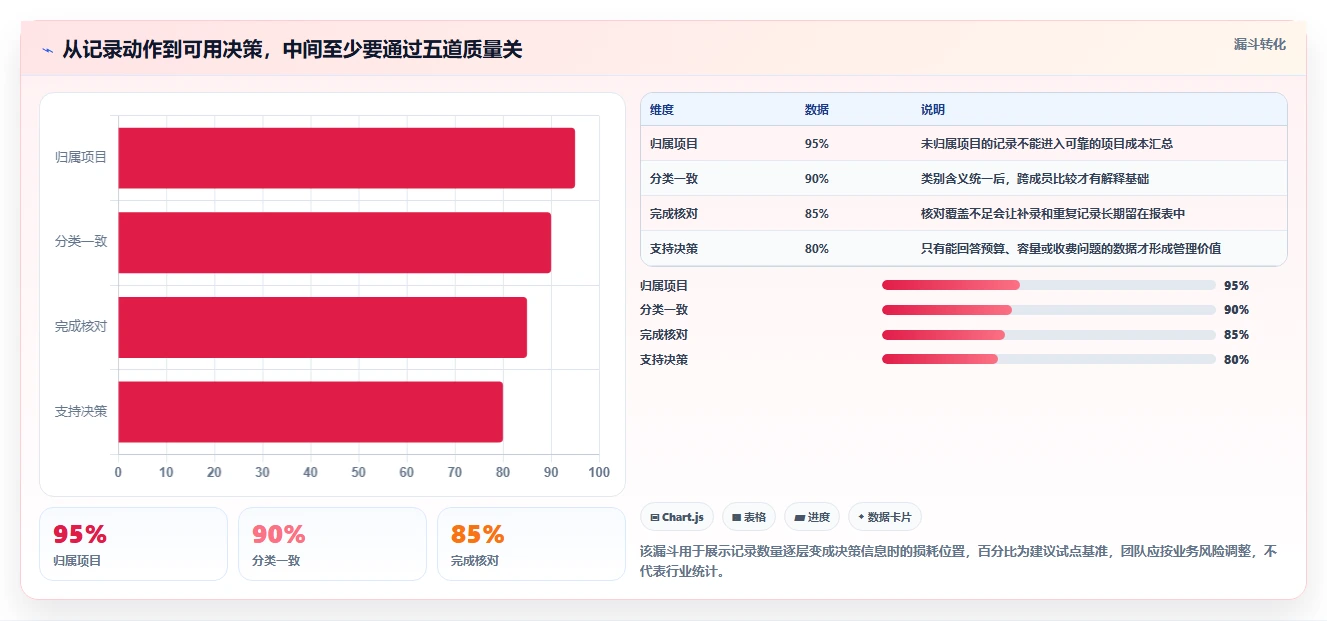The height and width of the screenshot is (621, 1327).
Task: Click the 归属项目 table cell
Action: [674, 144]
